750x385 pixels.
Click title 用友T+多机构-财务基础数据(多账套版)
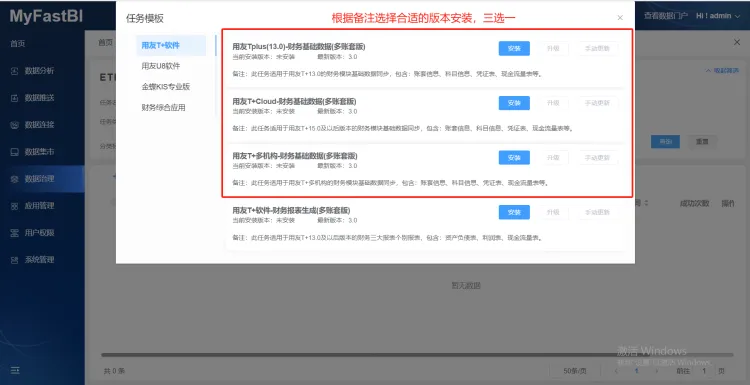point(295,156)
